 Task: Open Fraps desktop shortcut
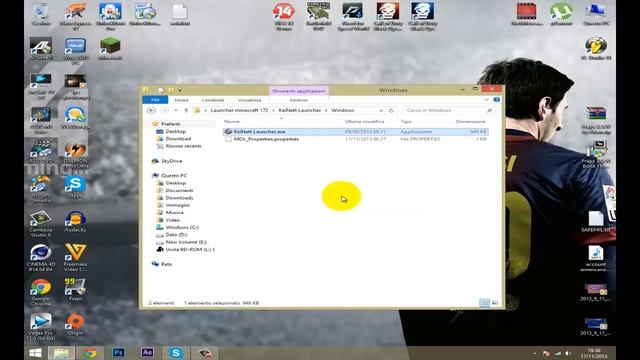(76, 289)
